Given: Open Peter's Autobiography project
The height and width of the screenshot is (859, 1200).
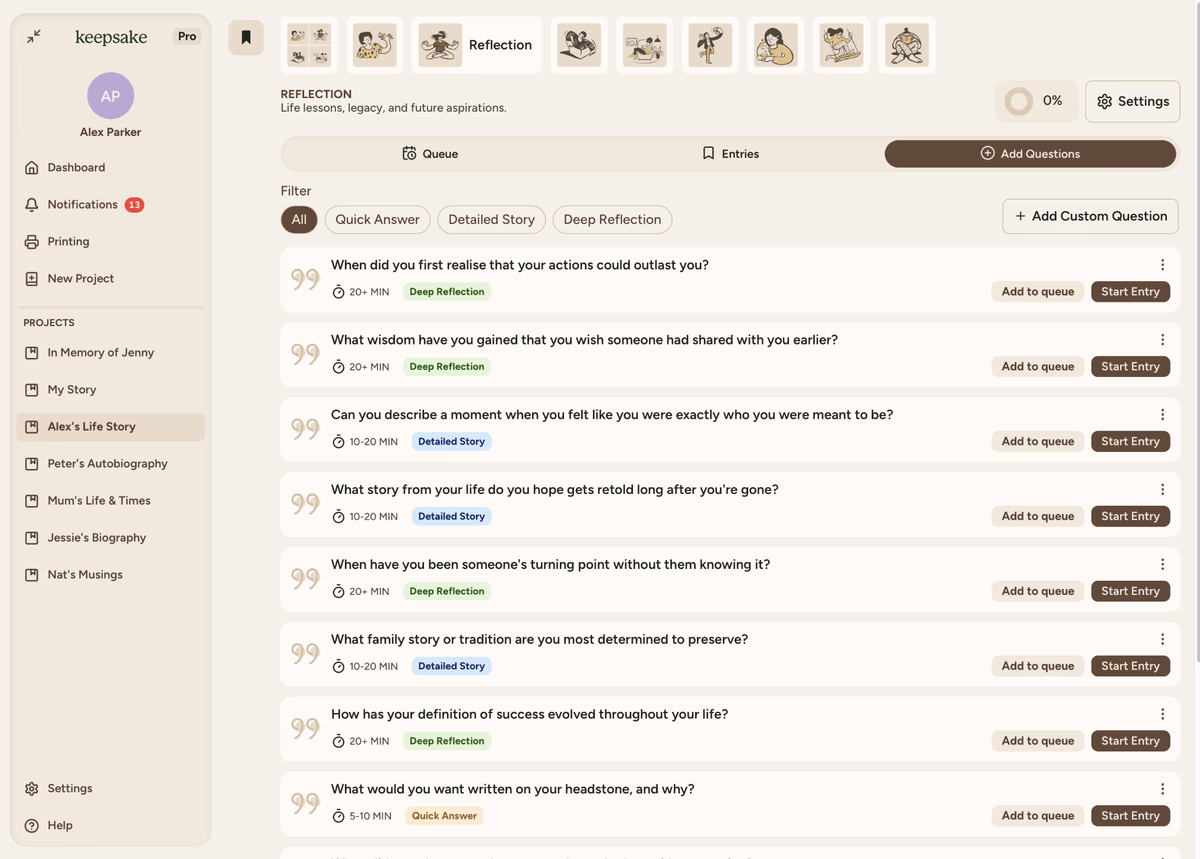Looking at the screenshot, I should point(107,463).
